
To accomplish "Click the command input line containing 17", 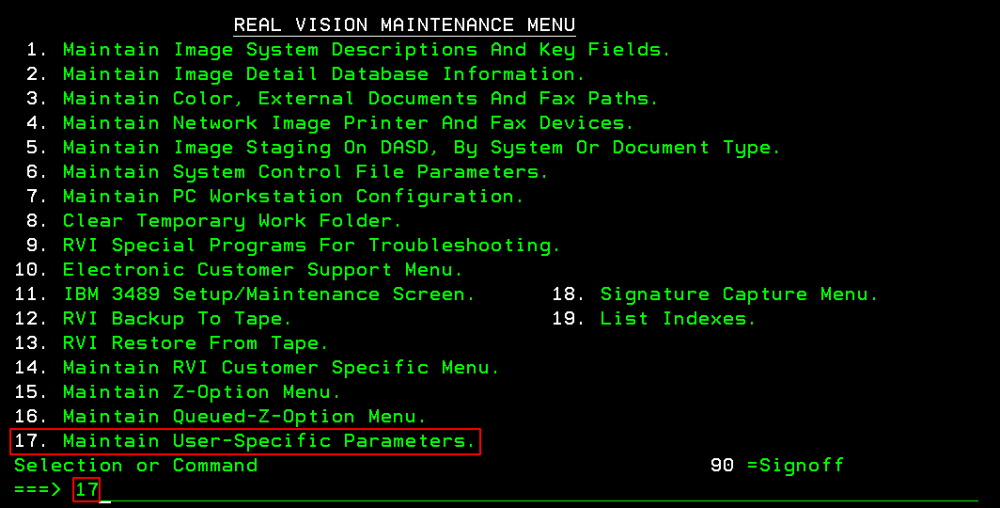I will click(526, 490).
